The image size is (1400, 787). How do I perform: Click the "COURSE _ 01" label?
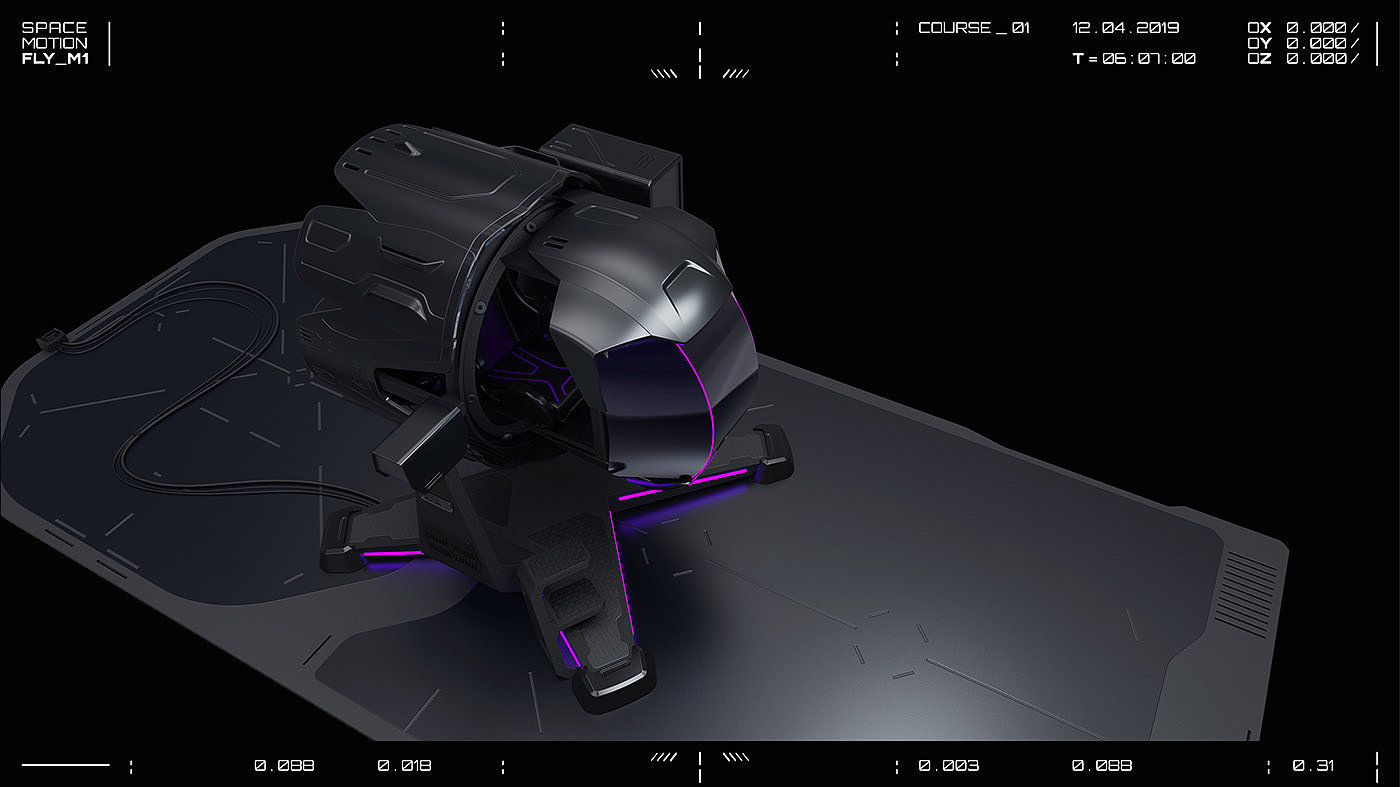[x=974, y=28]
